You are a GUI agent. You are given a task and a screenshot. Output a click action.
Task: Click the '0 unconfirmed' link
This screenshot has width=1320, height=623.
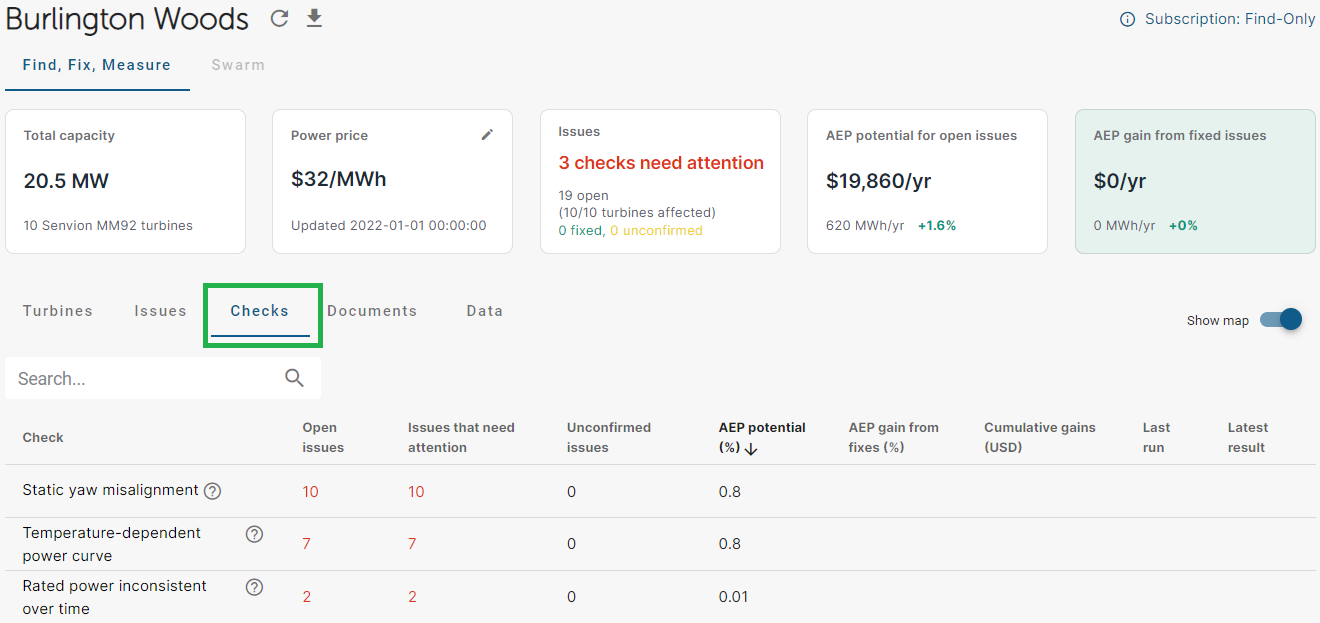(656, 230)
